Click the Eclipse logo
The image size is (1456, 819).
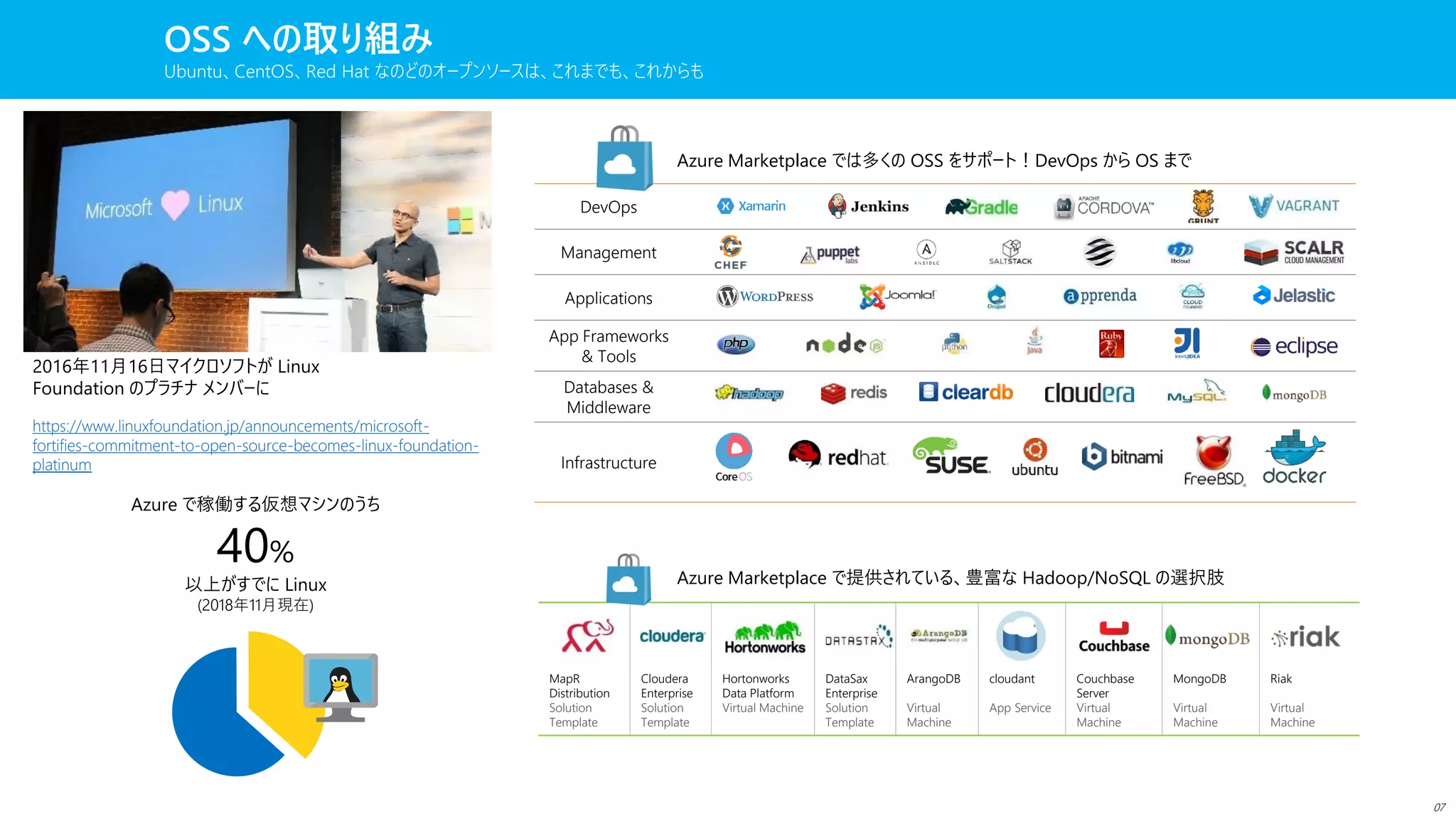tap(1294, 346)
